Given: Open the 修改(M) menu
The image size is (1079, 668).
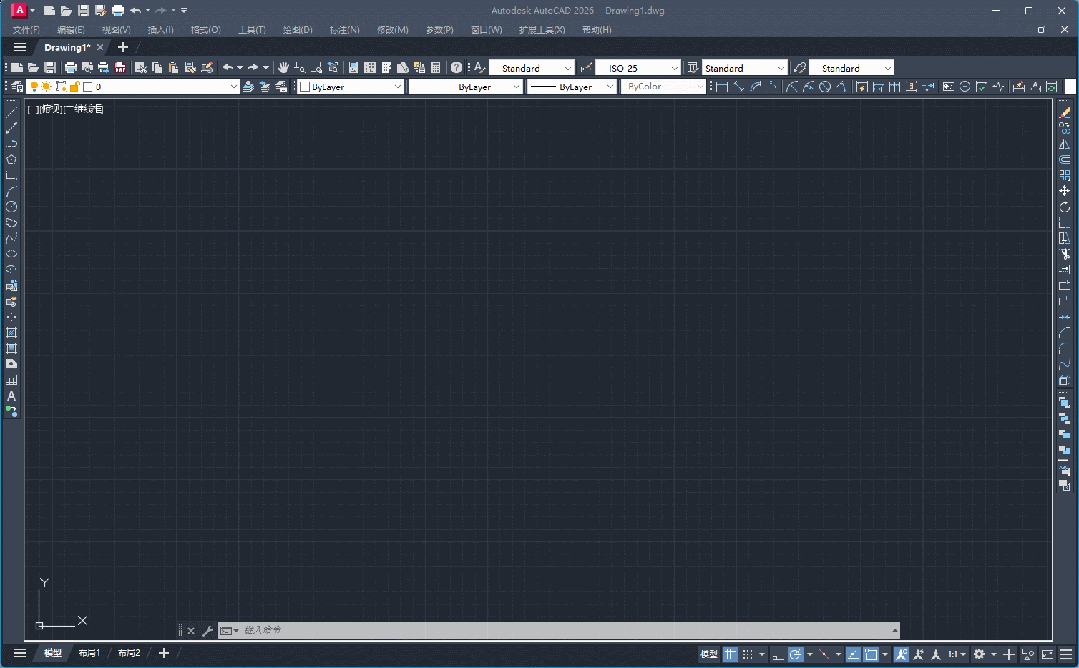Looking at the screenshot, I should (393, 30).
